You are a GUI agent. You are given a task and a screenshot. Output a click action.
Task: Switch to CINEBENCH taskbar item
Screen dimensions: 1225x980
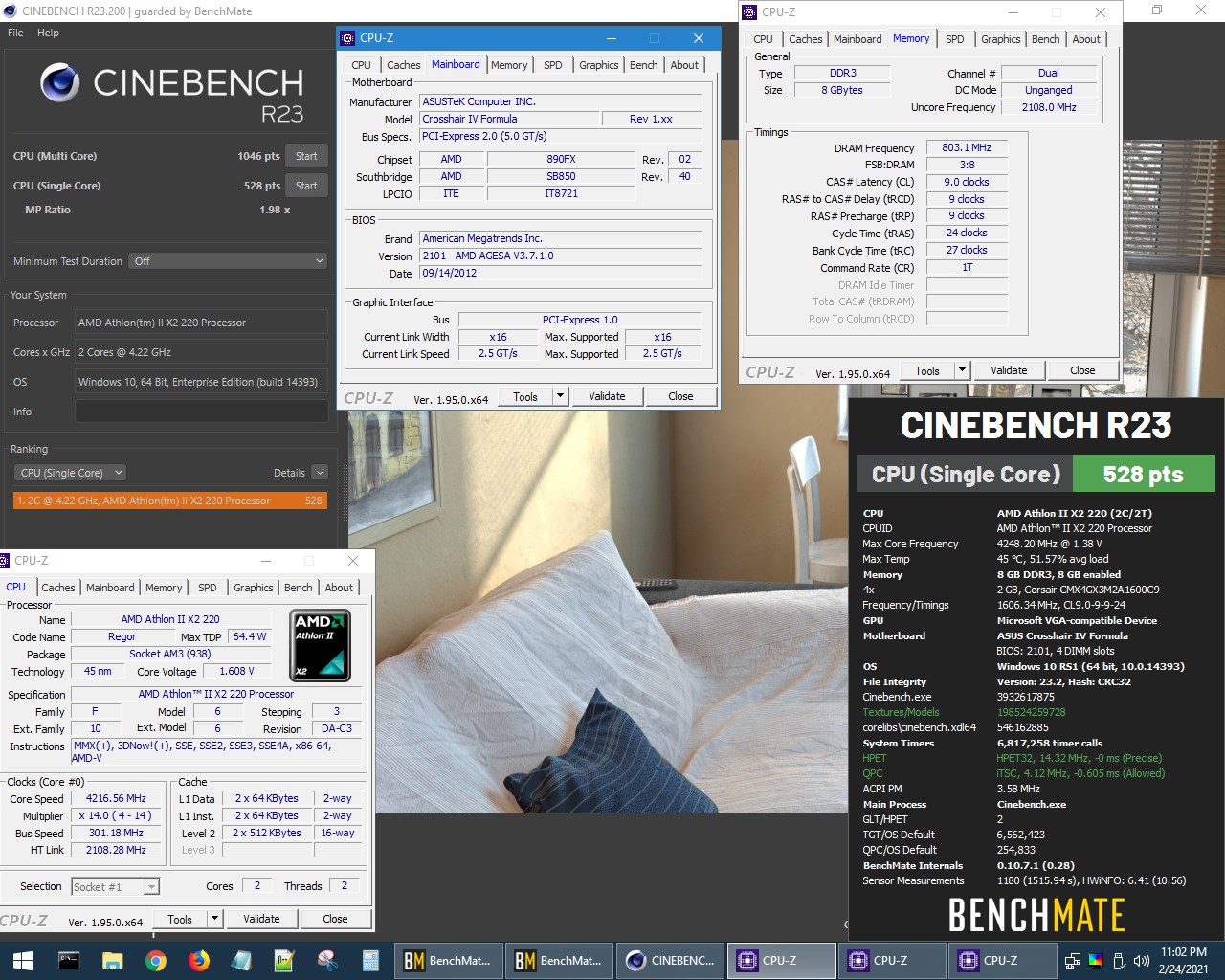tap(671, 960)
